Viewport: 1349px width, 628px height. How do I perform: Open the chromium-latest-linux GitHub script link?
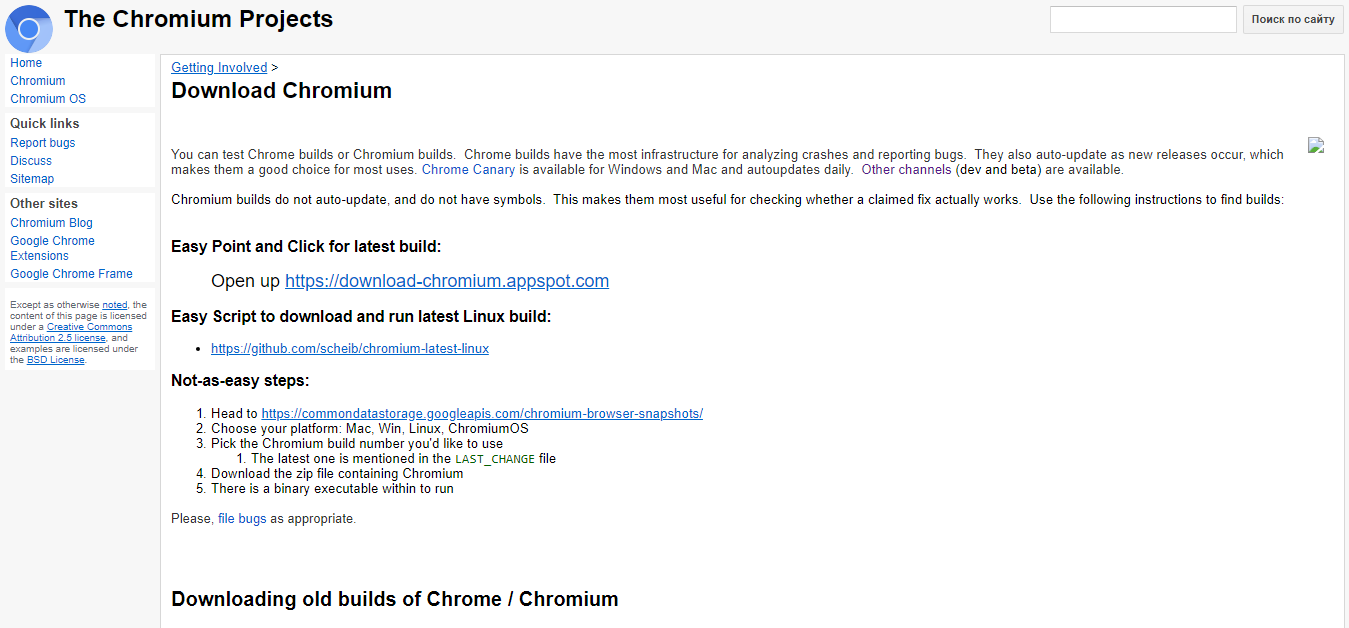[349, 348]
